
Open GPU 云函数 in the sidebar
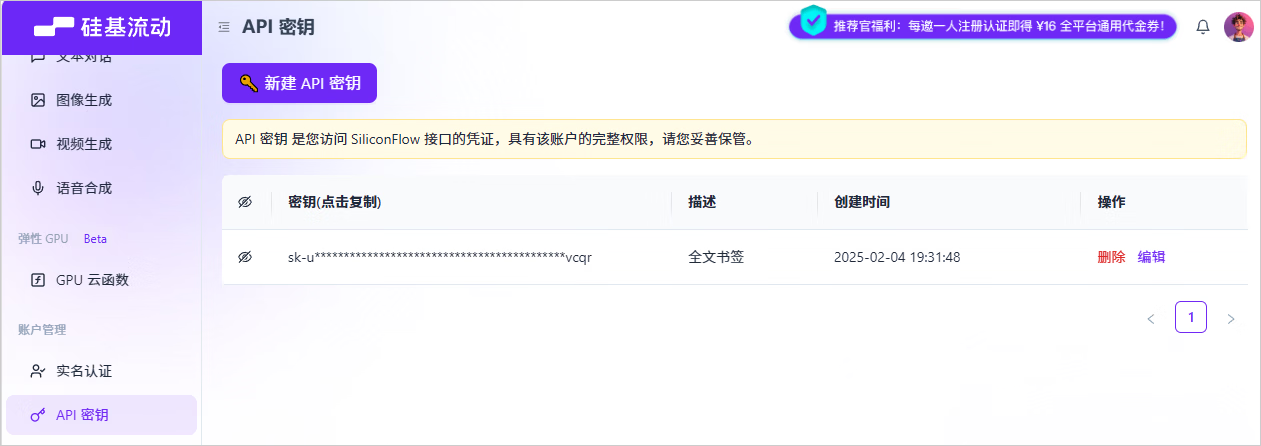(101, 280)
